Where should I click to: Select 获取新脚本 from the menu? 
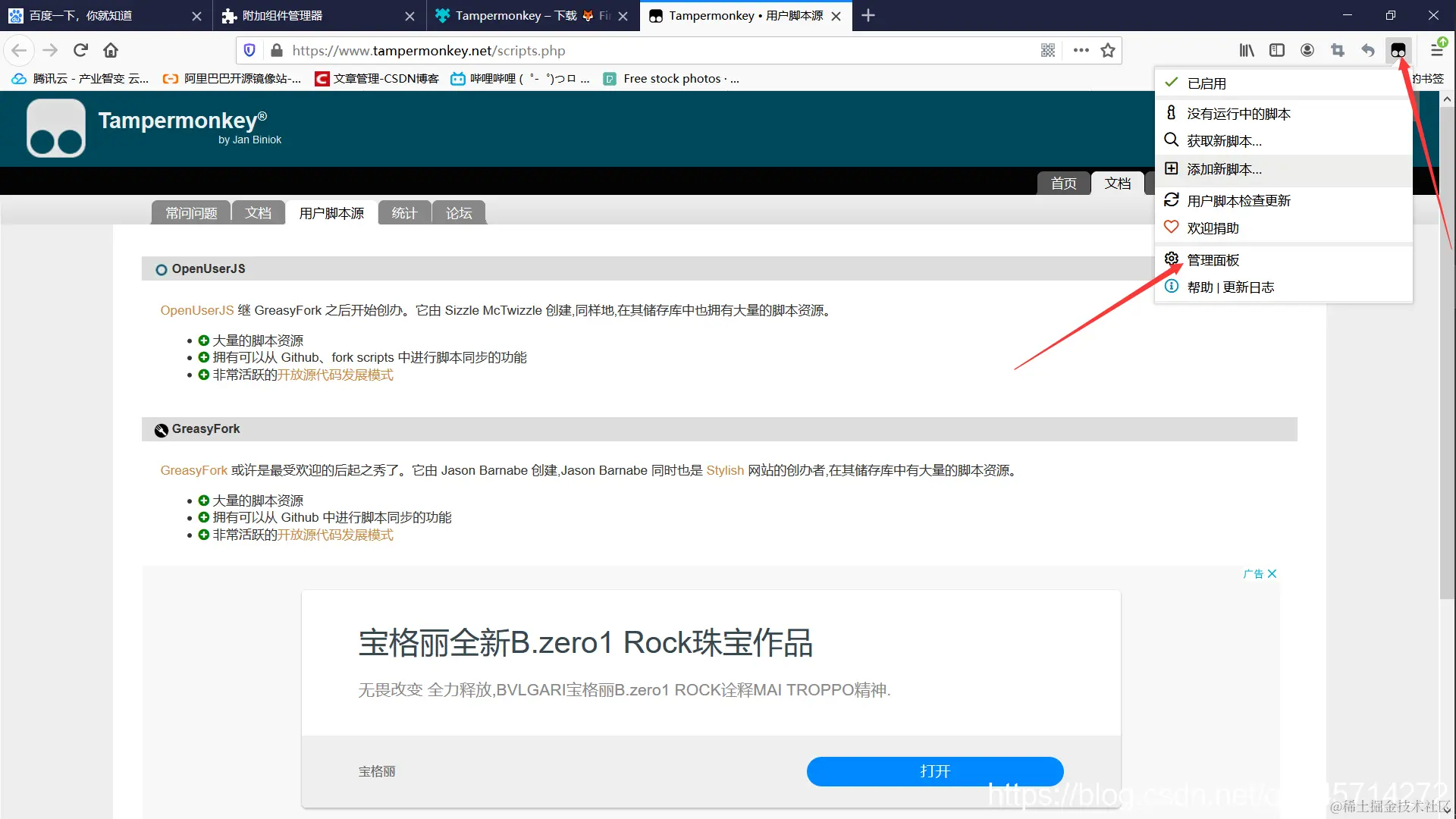pos(1224,140)
